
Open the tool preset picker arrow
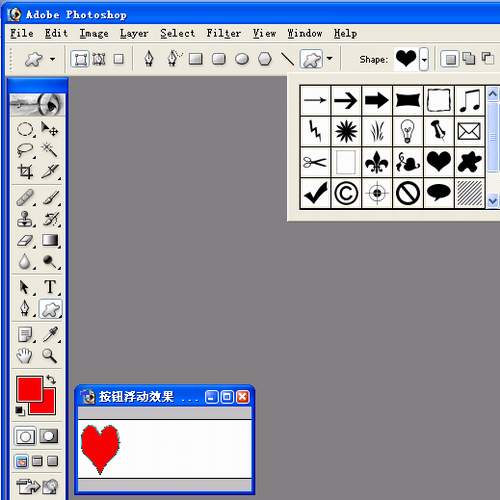pos(52,60)
